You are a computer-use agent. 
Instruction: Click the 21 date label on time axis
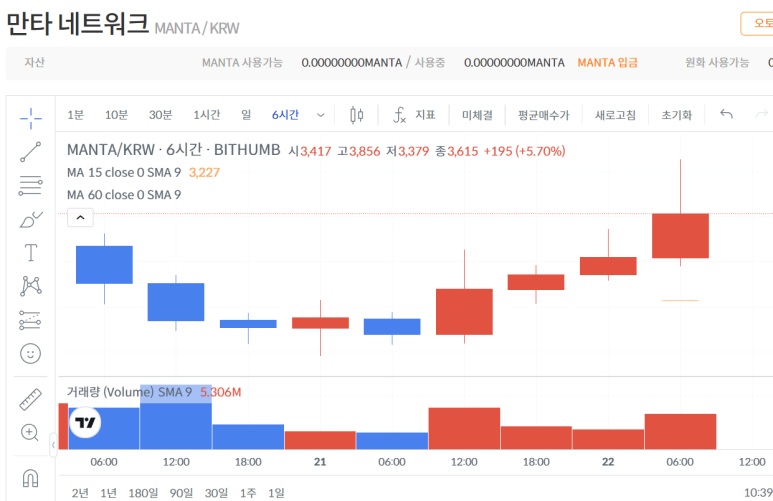(x=320, y=462)
